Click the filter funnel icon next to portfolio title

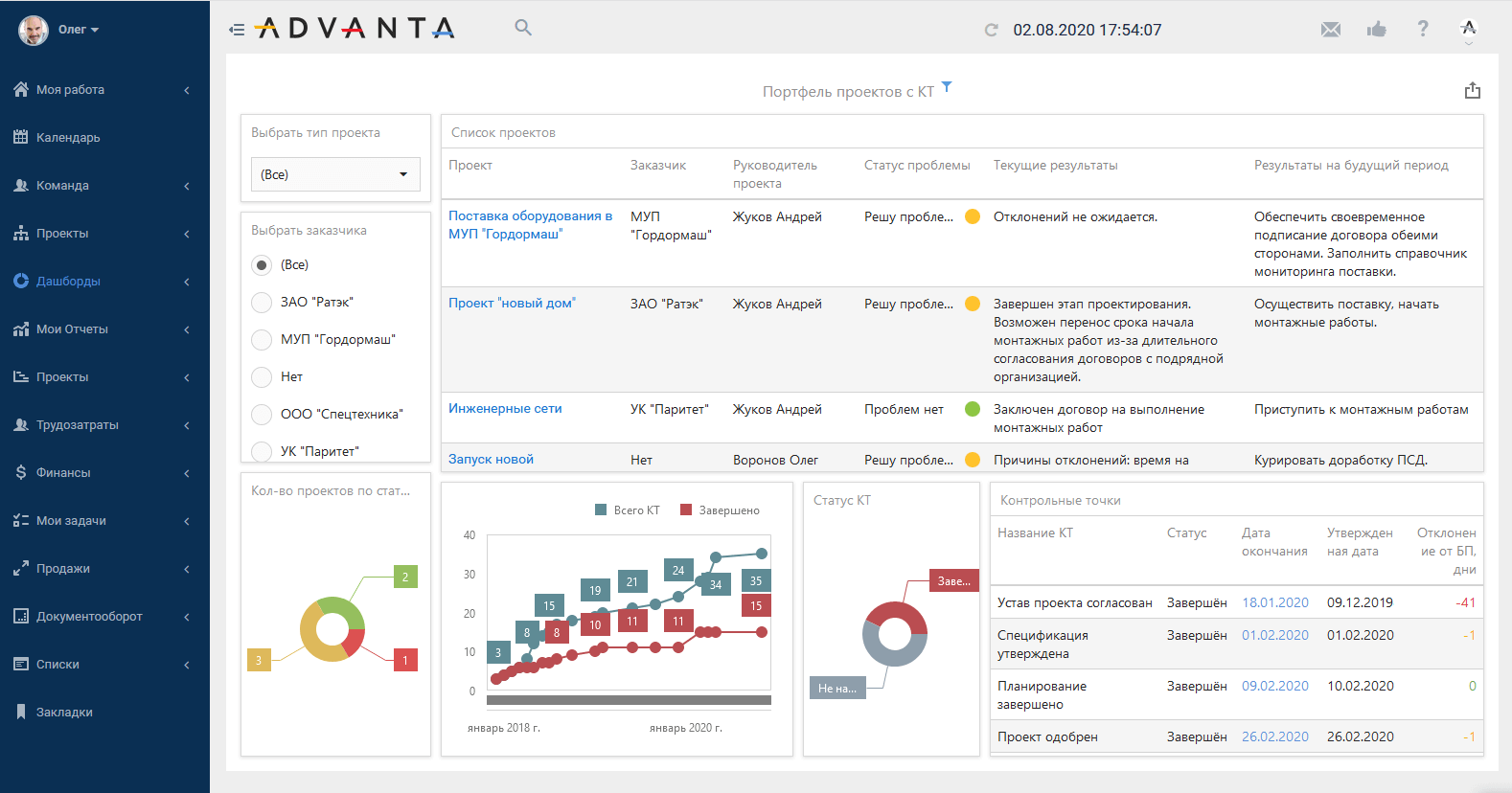click(947, 87)
